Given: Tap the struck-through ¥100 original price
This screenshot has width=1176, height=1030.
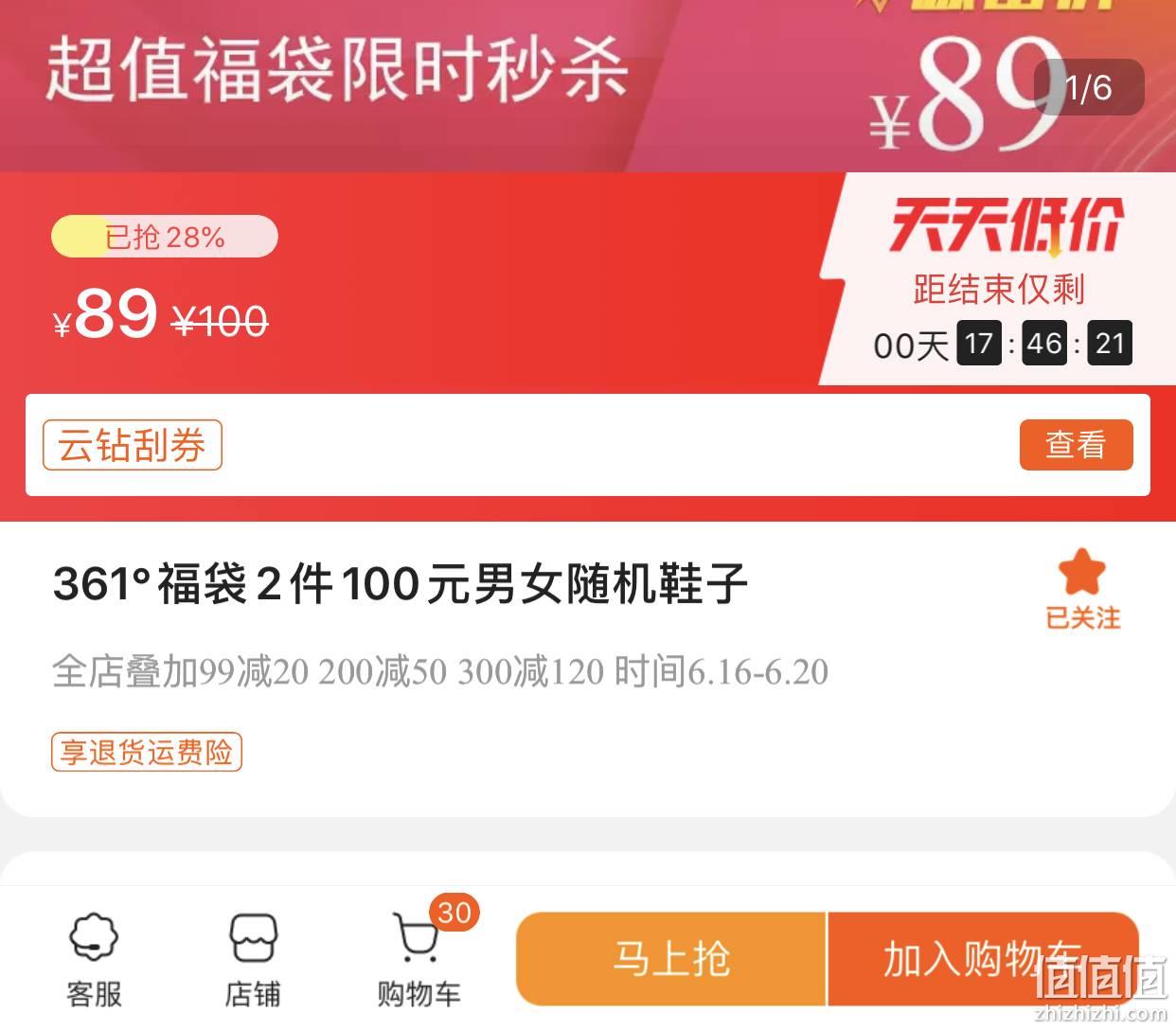Looking at the screenshot, I should pyautogui.click(x=220, y=323).
